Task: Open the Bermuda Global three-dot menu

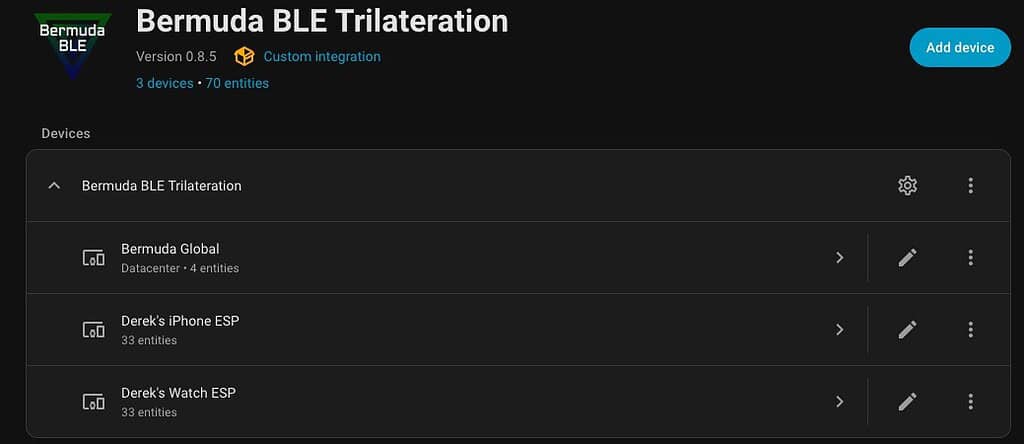Action: [x=970, y=257]
